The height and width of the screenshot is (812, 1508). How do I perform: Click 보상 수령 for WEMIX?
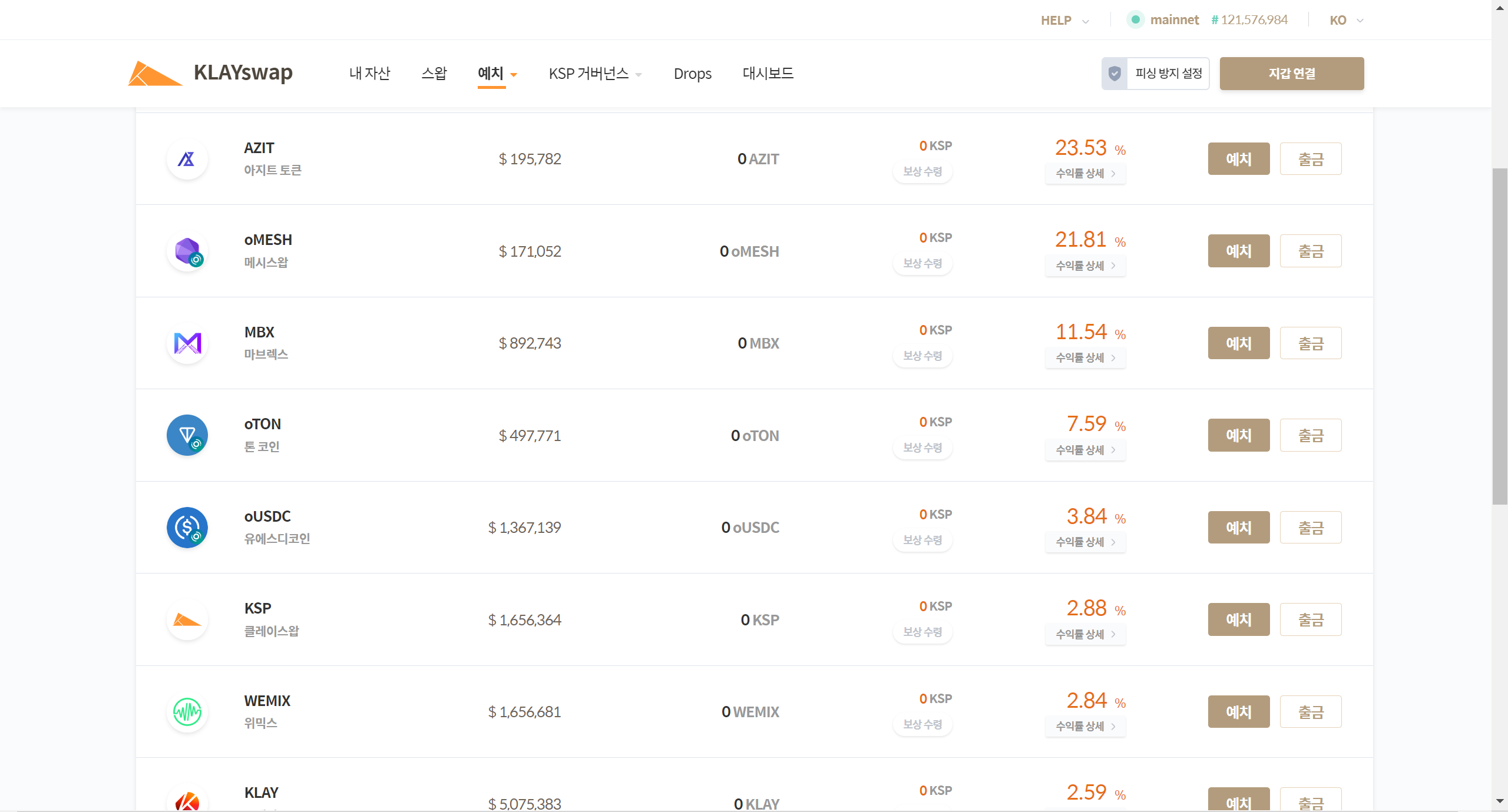(x=922, y=725)
